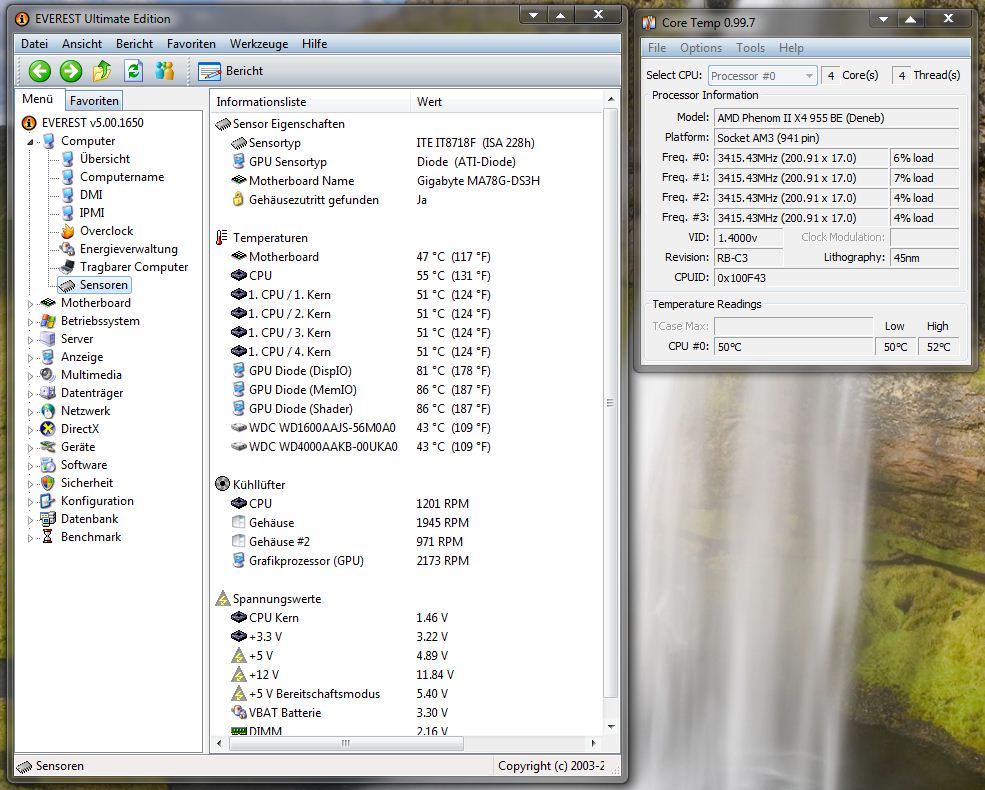
Task: Click the Temperaturen thermometer icon
Action: [222, 238]
